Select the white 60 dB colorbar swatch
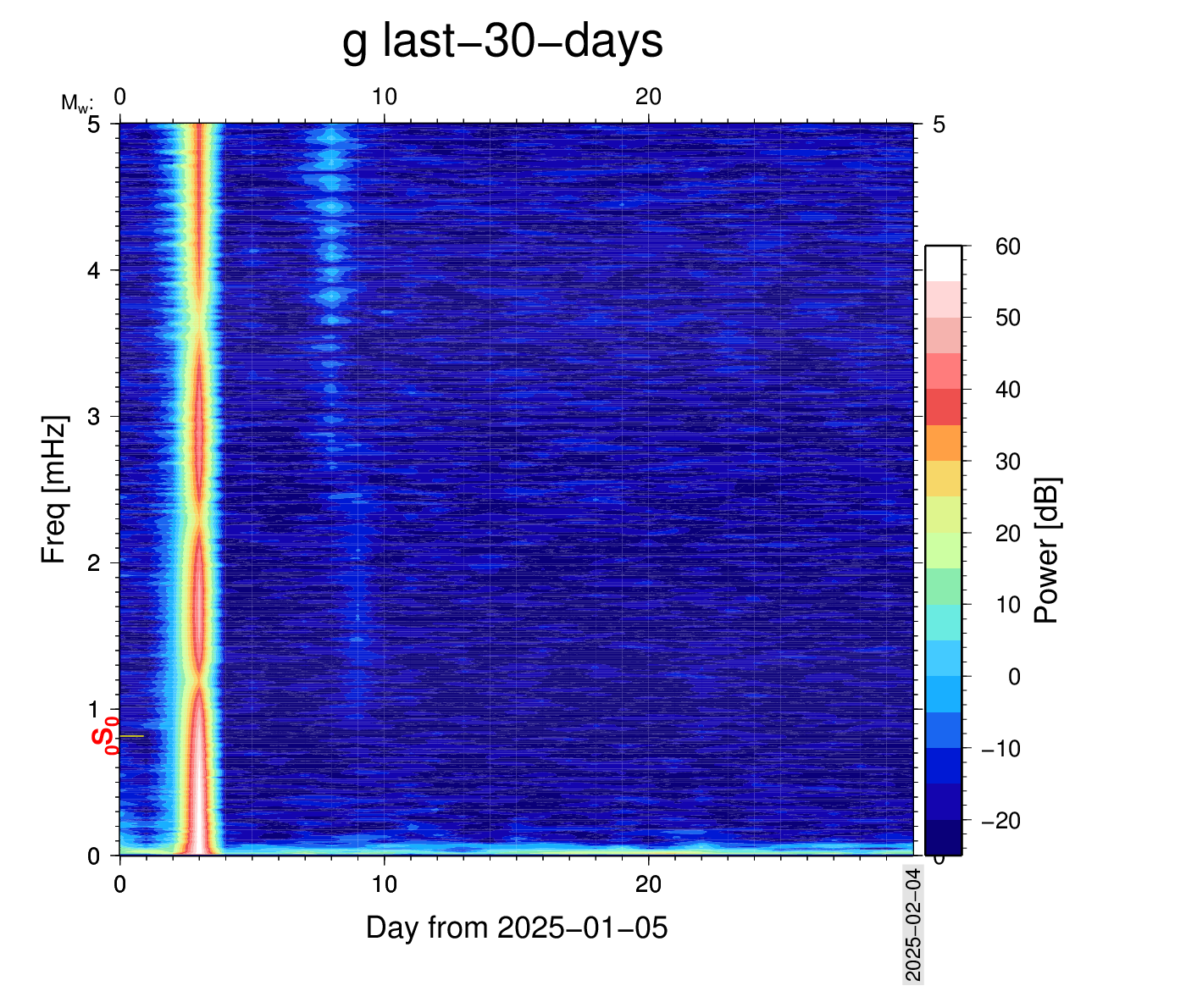 [x=942, y=263]
